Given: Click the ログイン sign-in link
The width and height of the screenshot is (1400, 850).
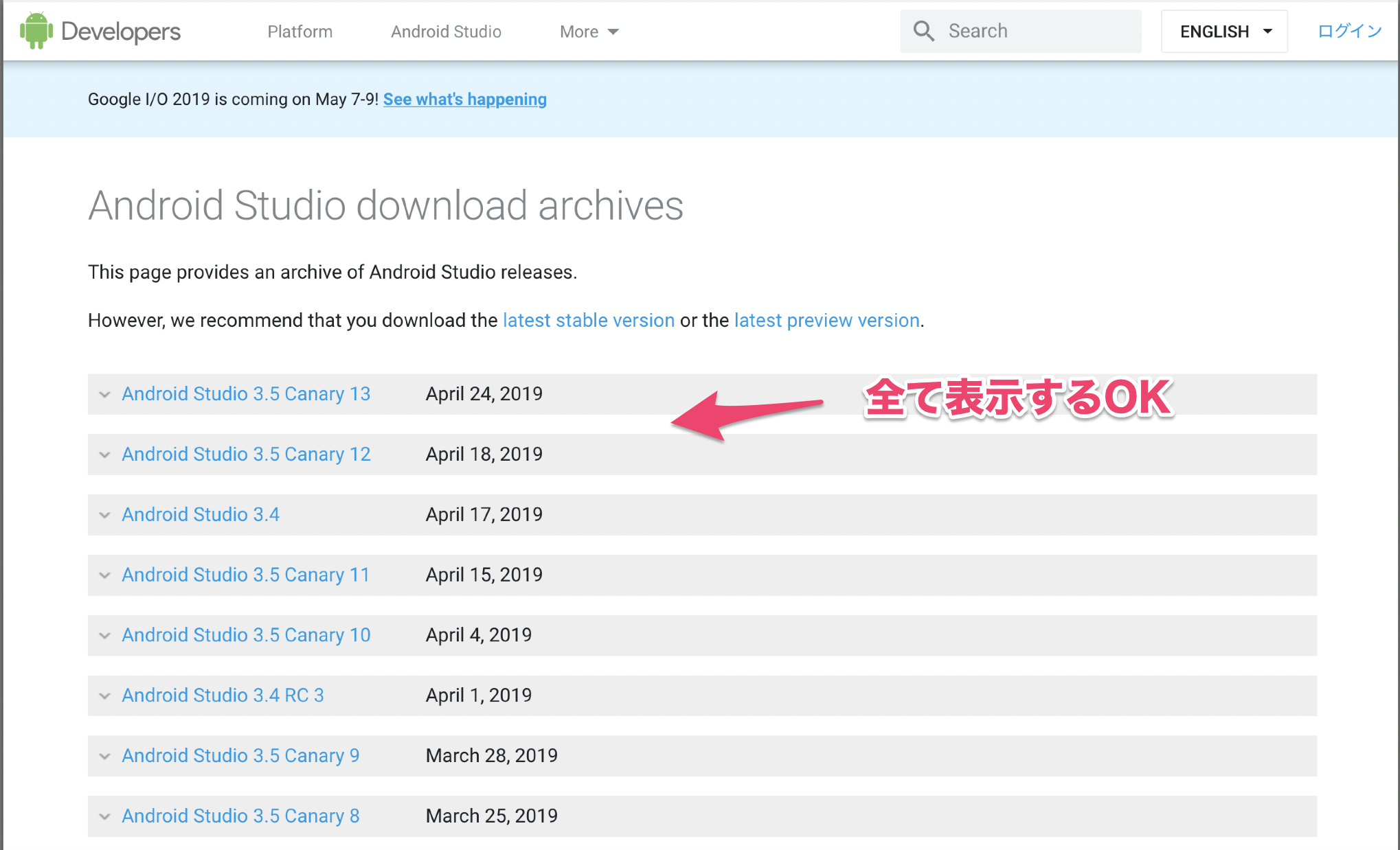Looking at the screenshot, I should click(x=1349, y=31).
